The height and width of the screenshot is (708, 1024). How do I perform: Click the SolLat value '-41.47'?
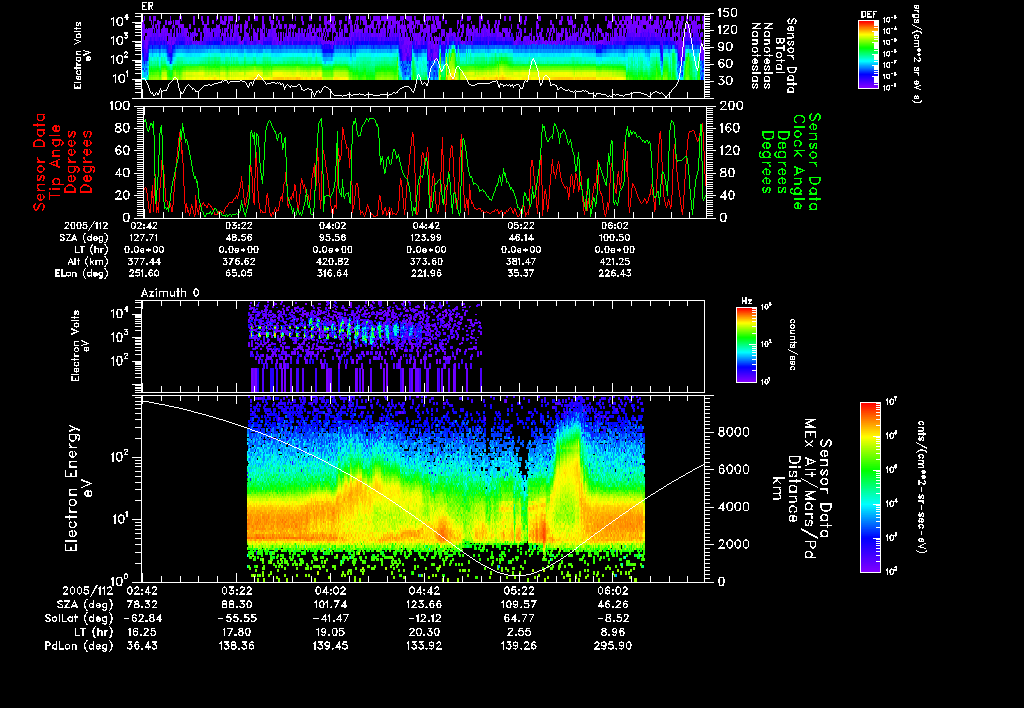click(330, 619)
